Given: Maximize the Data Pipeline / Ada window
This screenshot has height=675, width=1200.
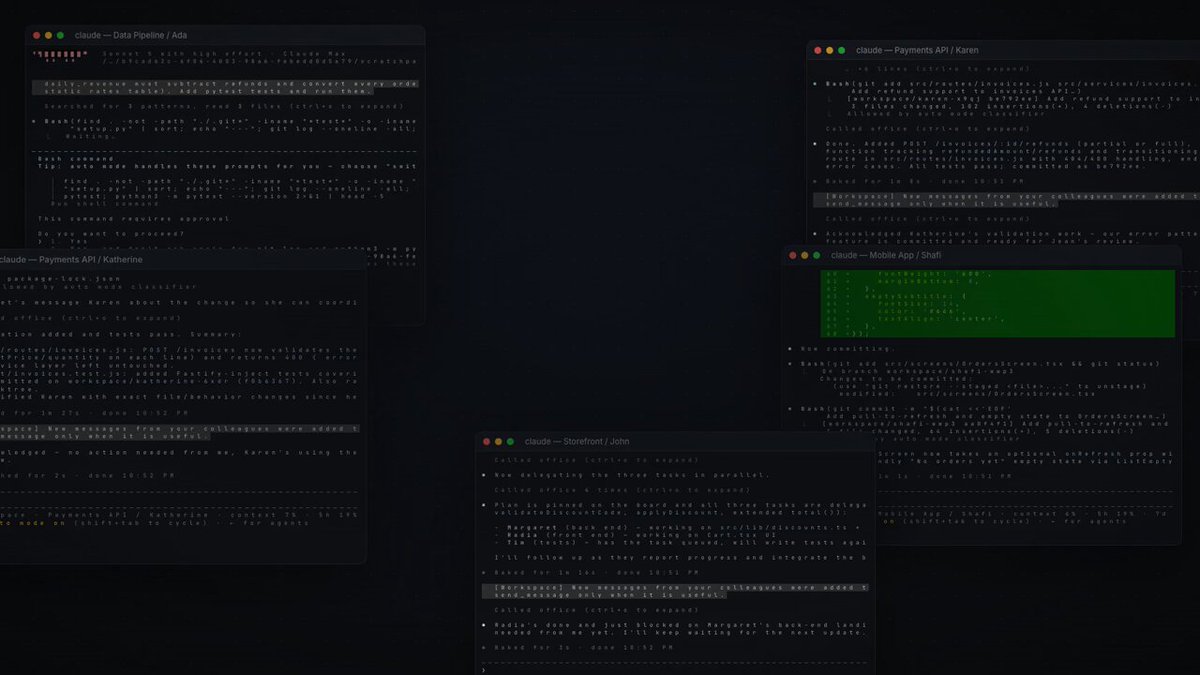Looking at the screenshot, I should click(61, 35).
